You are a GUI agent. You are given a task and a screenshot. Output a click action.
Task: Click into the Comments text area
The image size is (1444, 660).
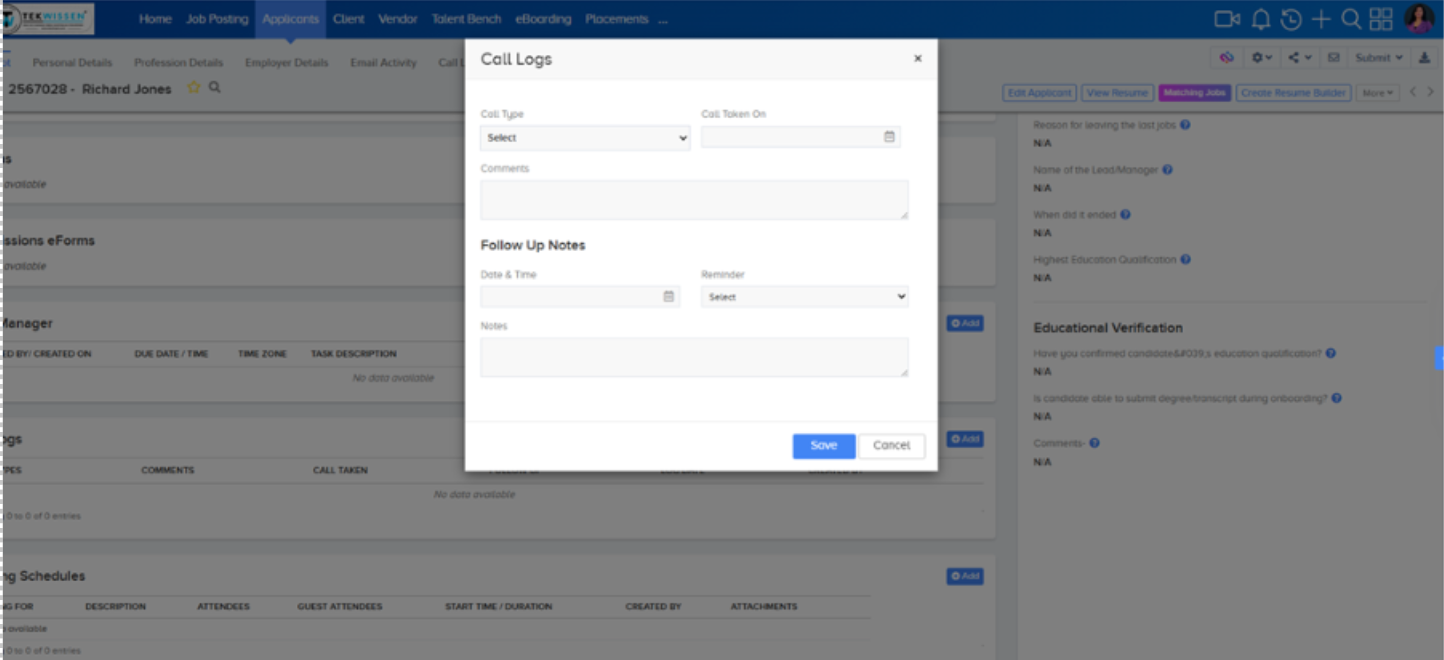(x=694, y=200)
